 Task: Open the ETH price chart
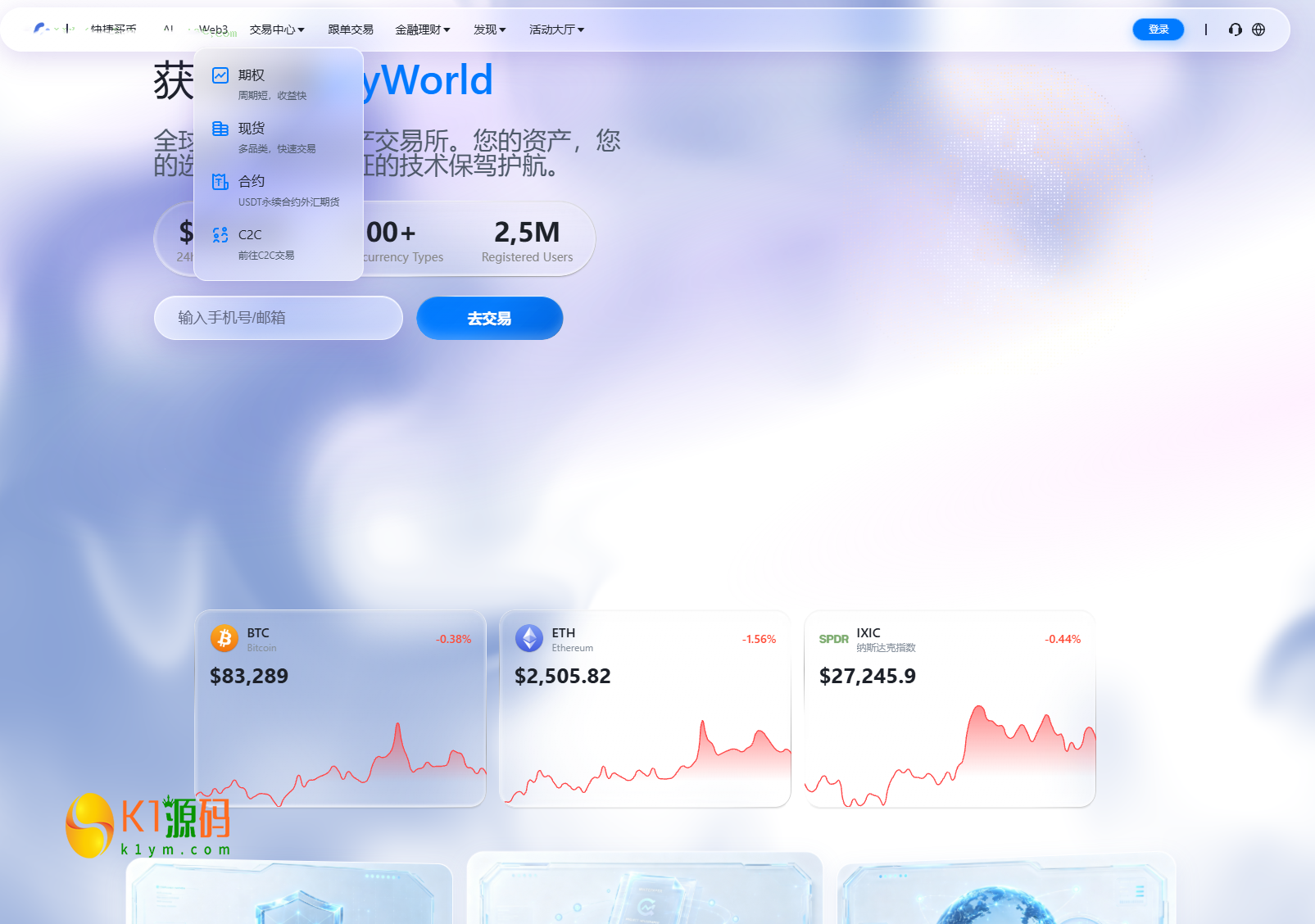click(x=646, y=762)
